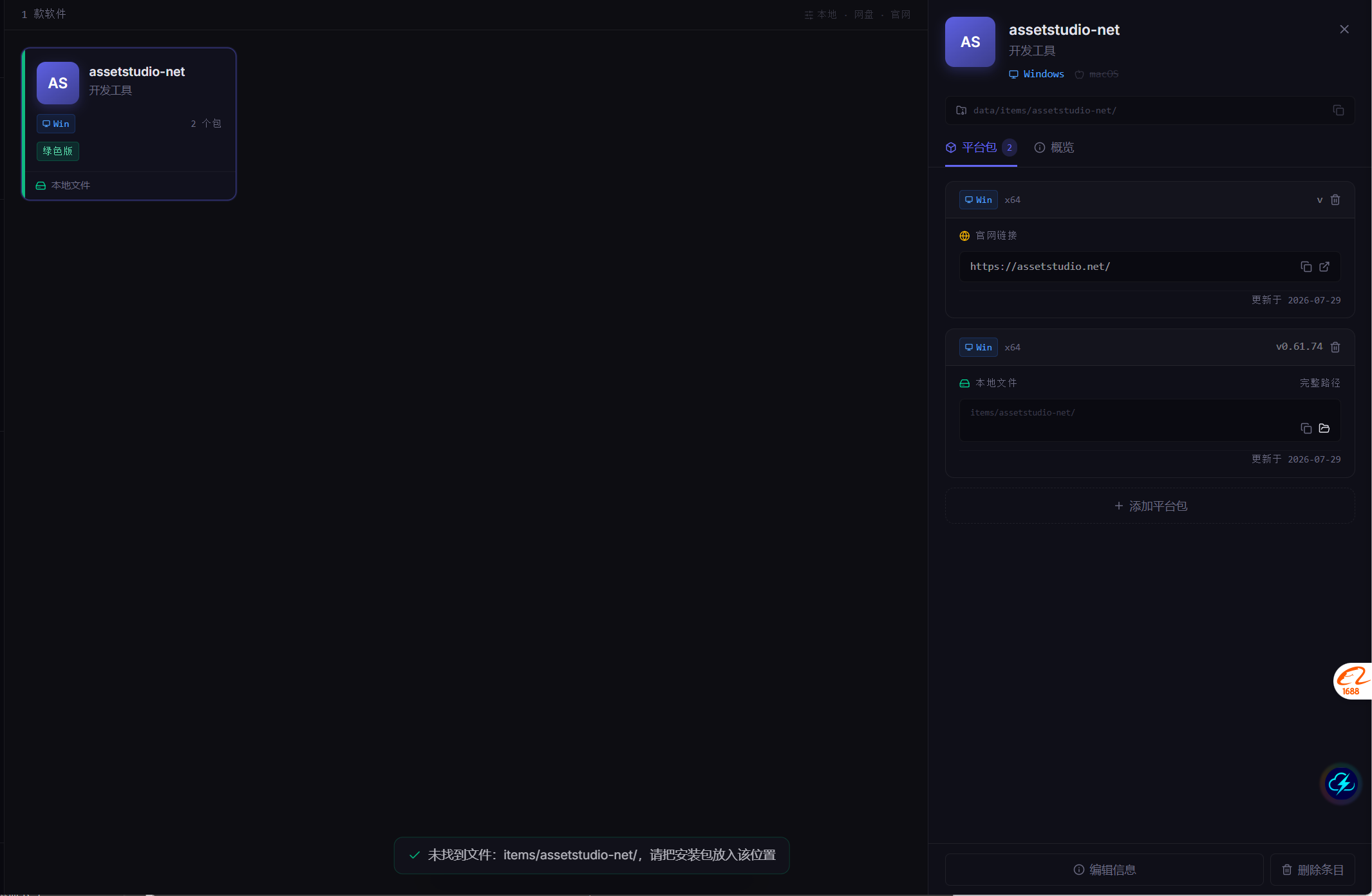Click the large AS icon in detail panel
Screen dimensions: 1372x896
[x=970, y=42]
